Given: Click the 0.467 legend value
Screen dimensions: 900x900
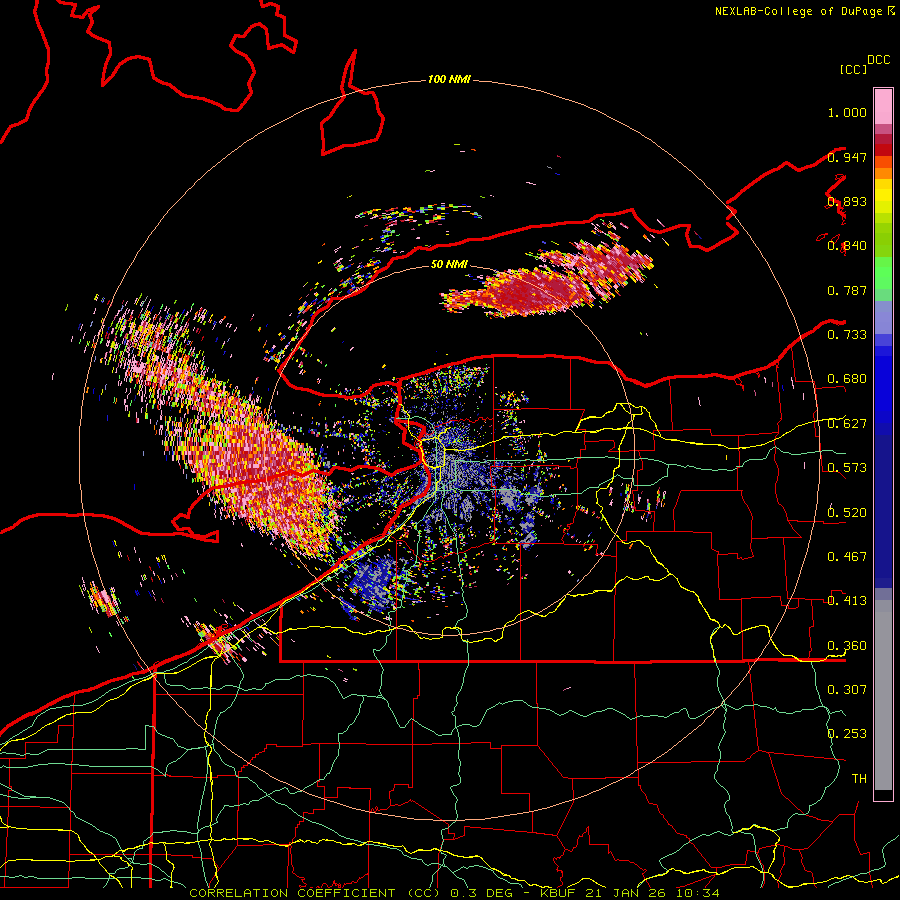Looking at the screenshot, I should [847, 557].
